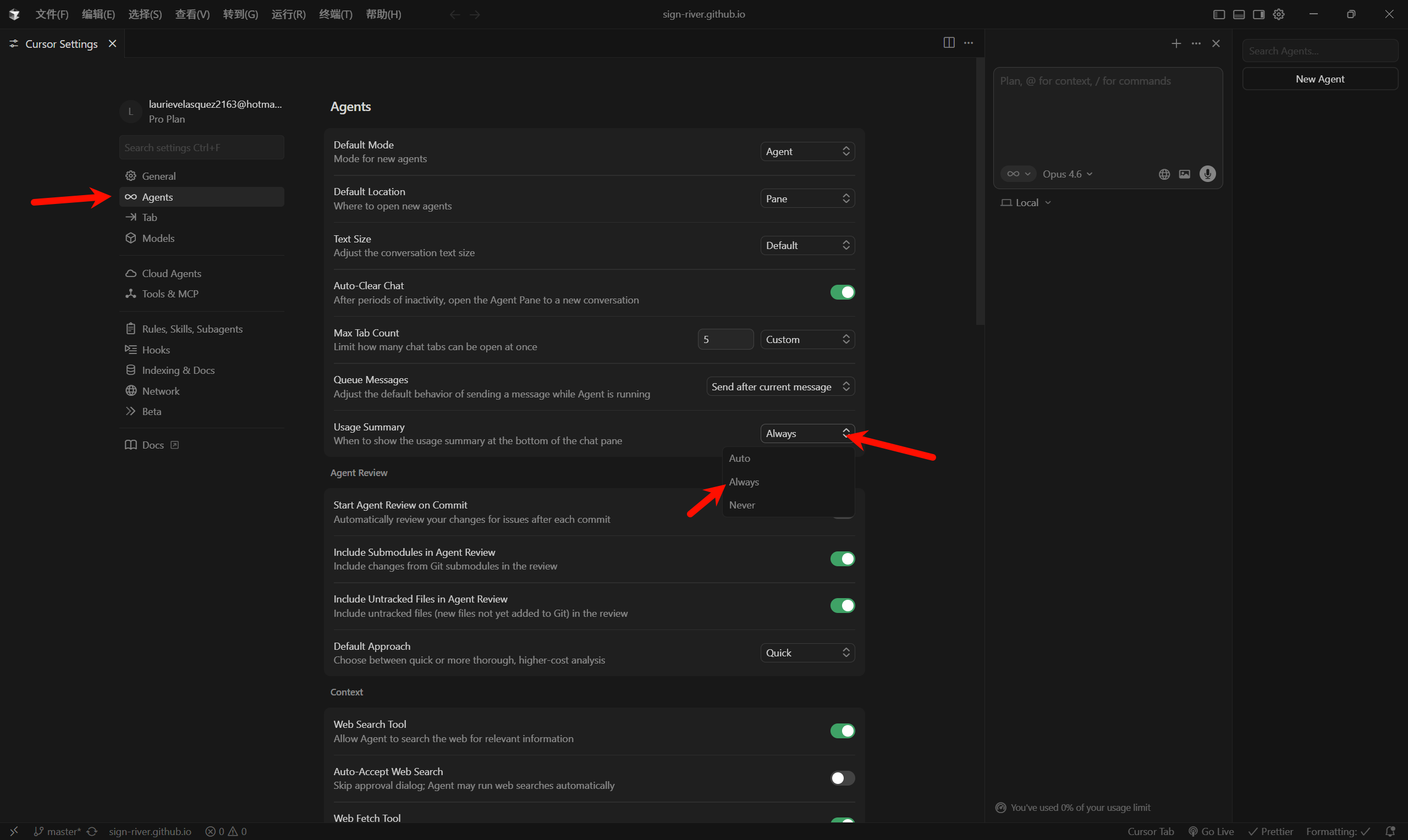
Task: Open editor more actions ellipsis
Action: click(x=969, y=43)
